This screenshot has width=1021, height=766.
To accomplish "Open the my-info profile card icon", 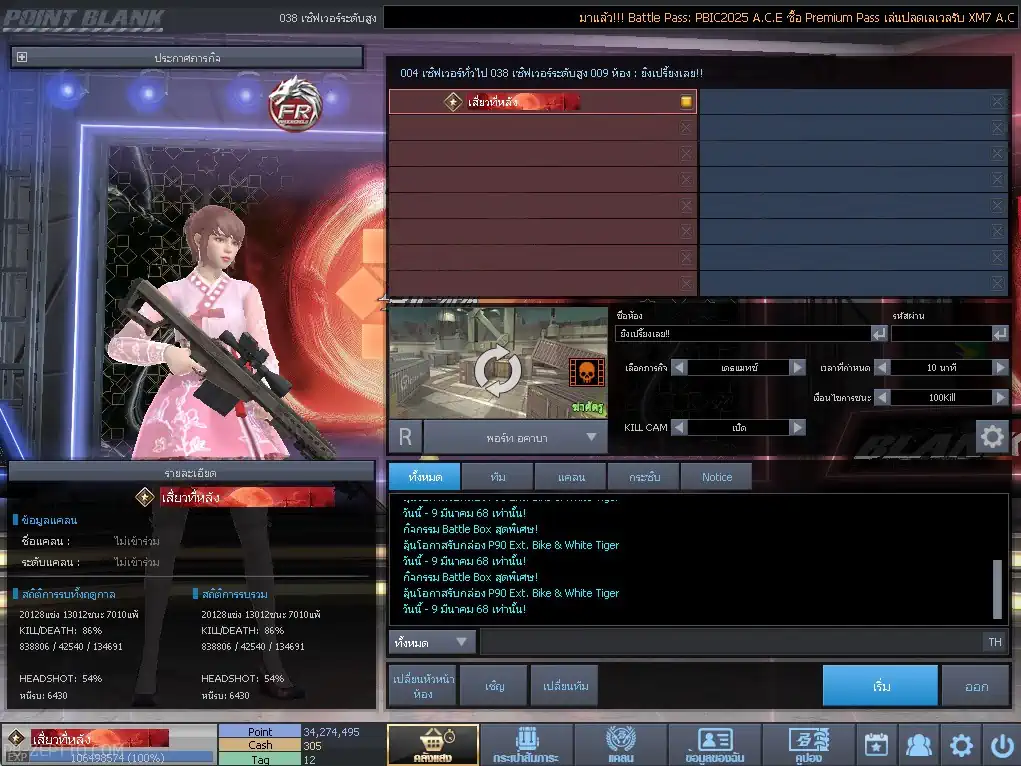I will point(714,745).
